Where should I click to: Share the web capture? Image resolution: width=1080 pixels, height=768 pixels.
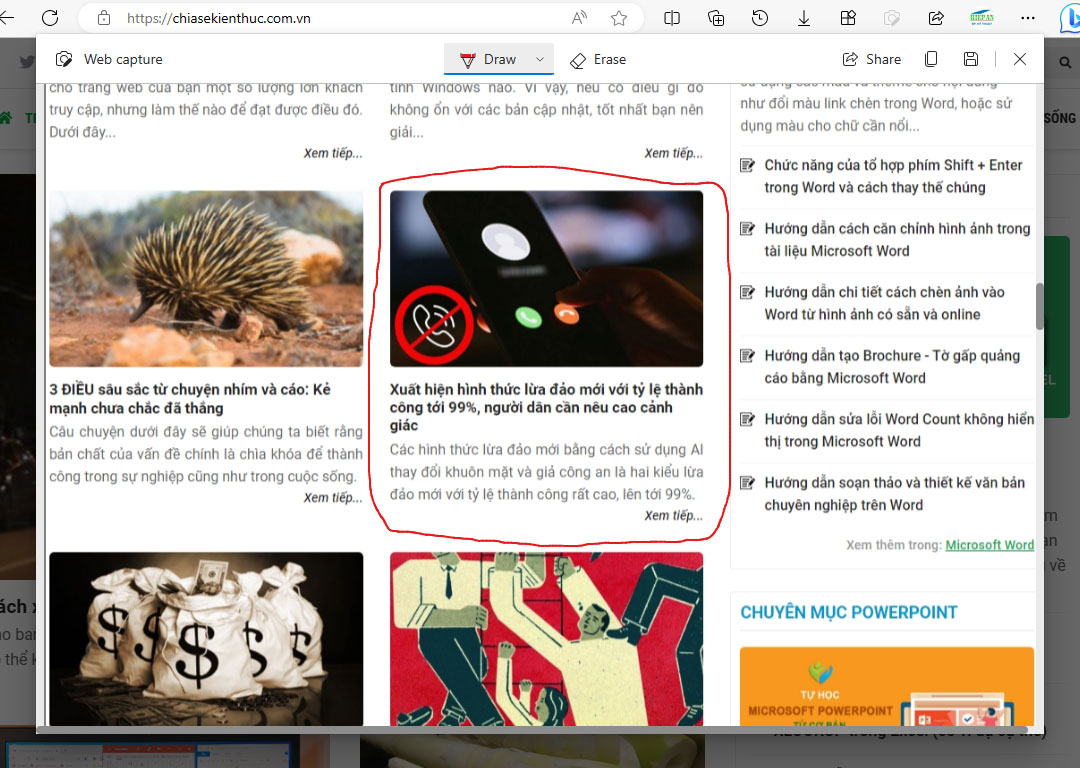pos(871,59)
